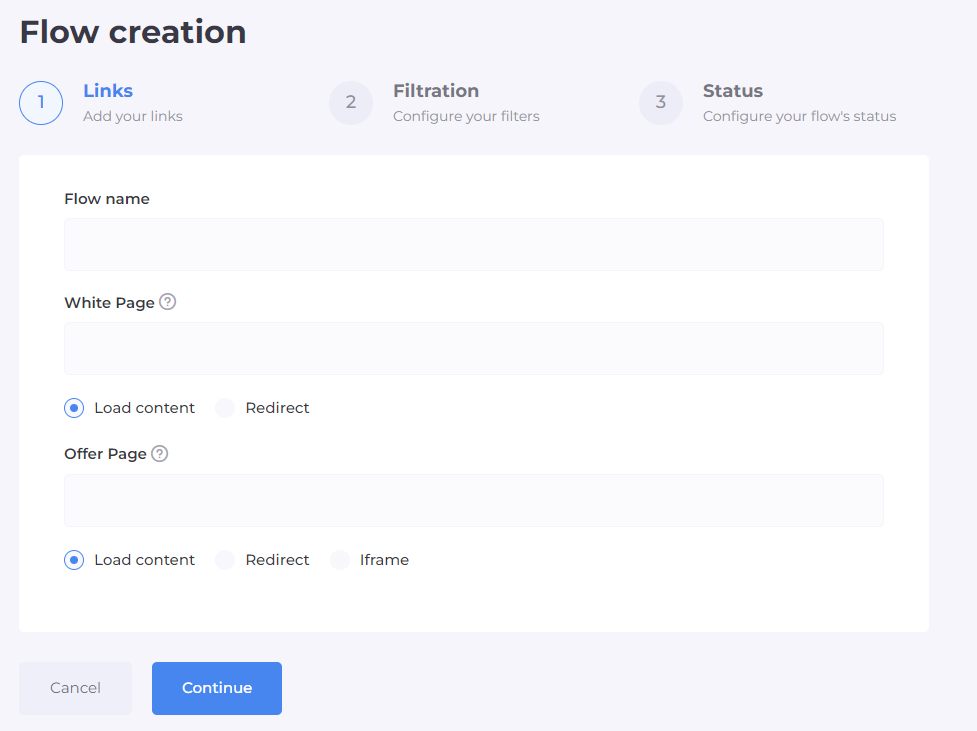Choose the Iframe option for Offer Page

coord(341,560)
